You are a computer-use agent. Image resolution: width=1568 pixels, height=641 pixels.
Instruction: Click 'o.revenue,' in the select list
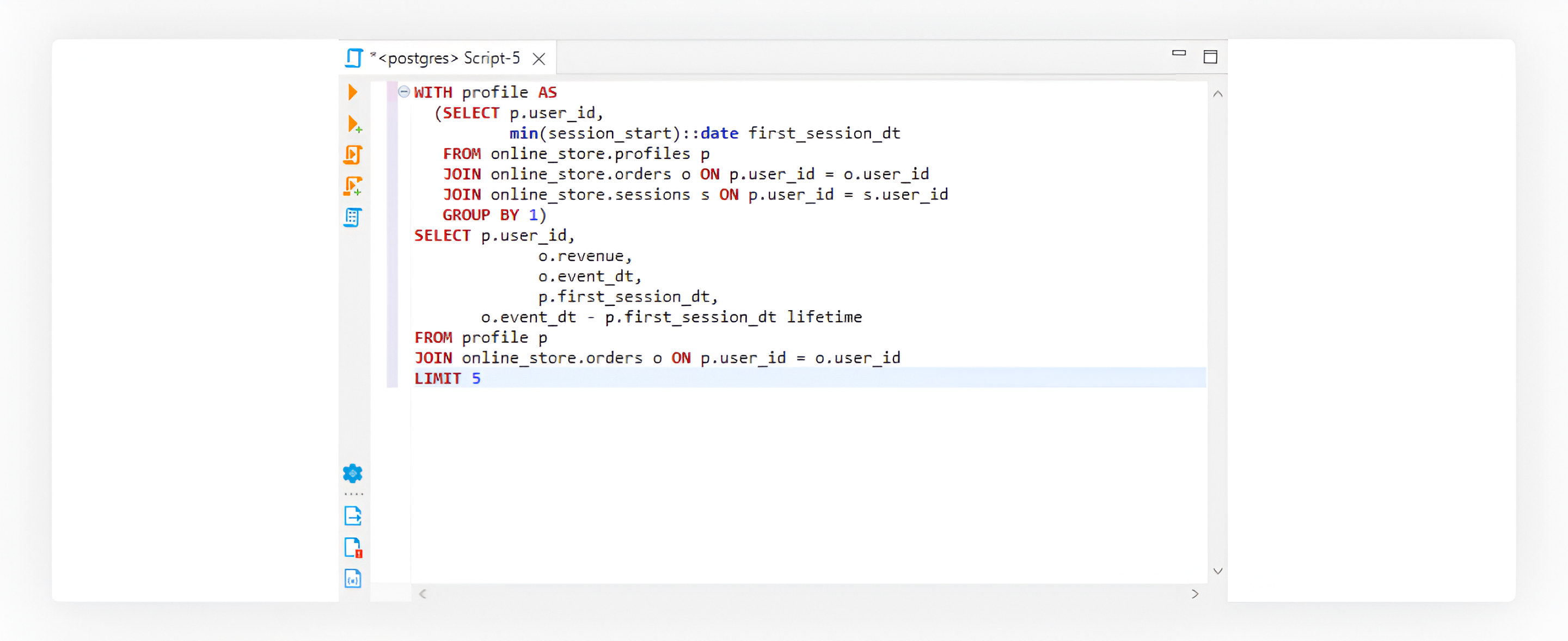point(586,256)
